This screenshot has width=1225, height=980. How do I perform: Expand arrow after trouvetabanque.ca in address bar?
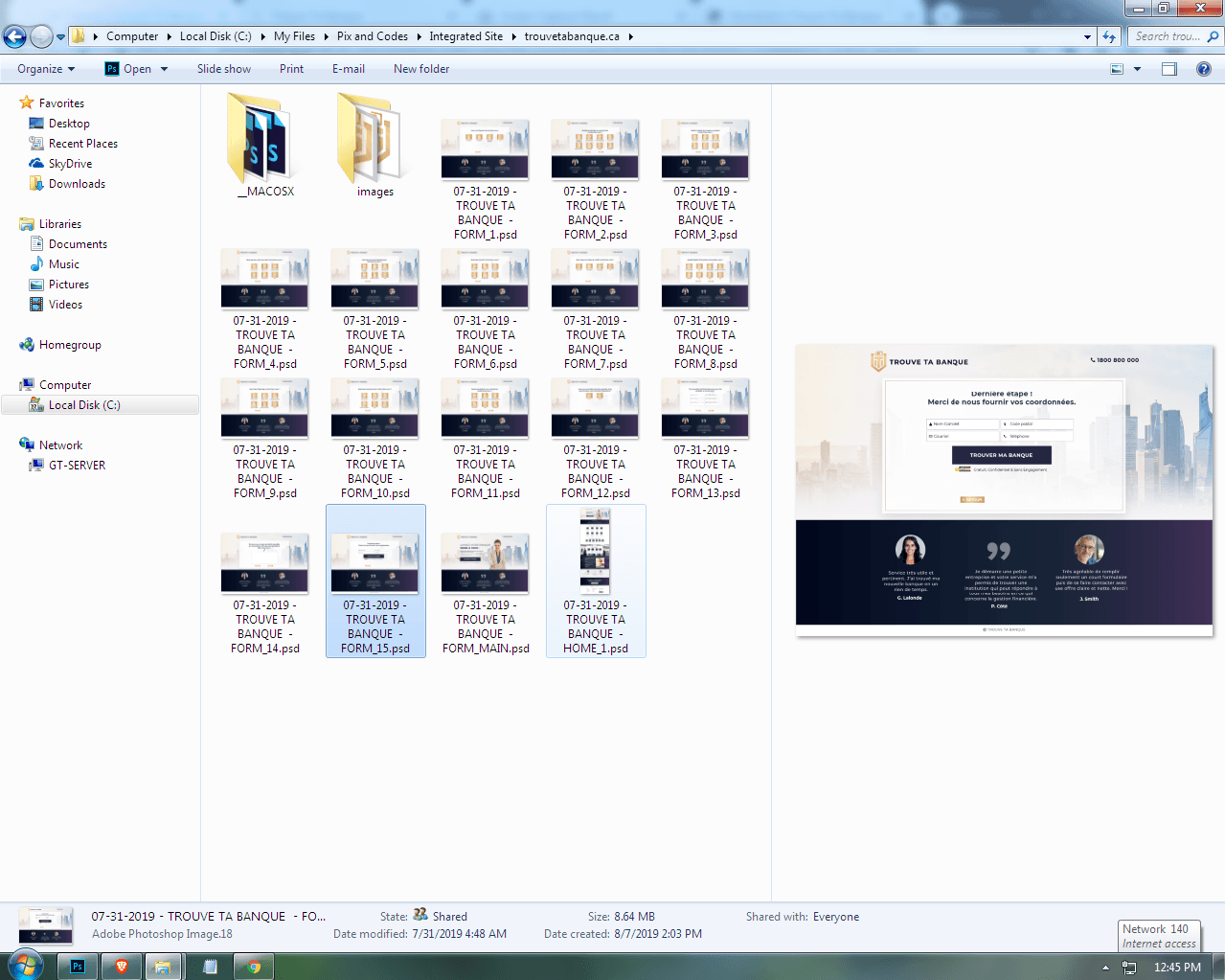click(631, 36)
